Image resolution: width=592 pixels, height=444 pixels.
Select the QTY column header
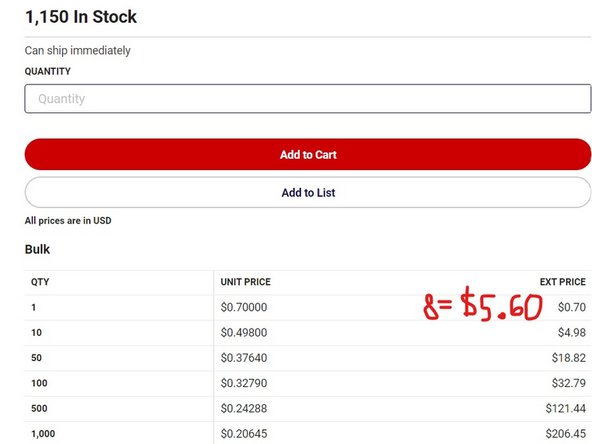(x=40, y=282)
